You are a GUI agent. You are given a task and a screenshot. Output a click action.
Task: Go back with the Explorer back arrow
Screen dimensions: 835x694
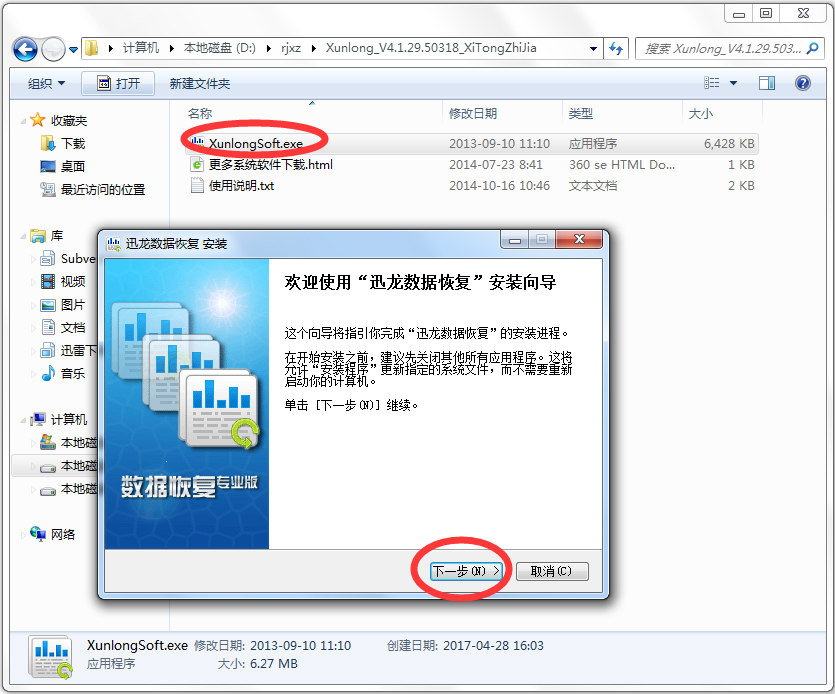tap(26, 50)
